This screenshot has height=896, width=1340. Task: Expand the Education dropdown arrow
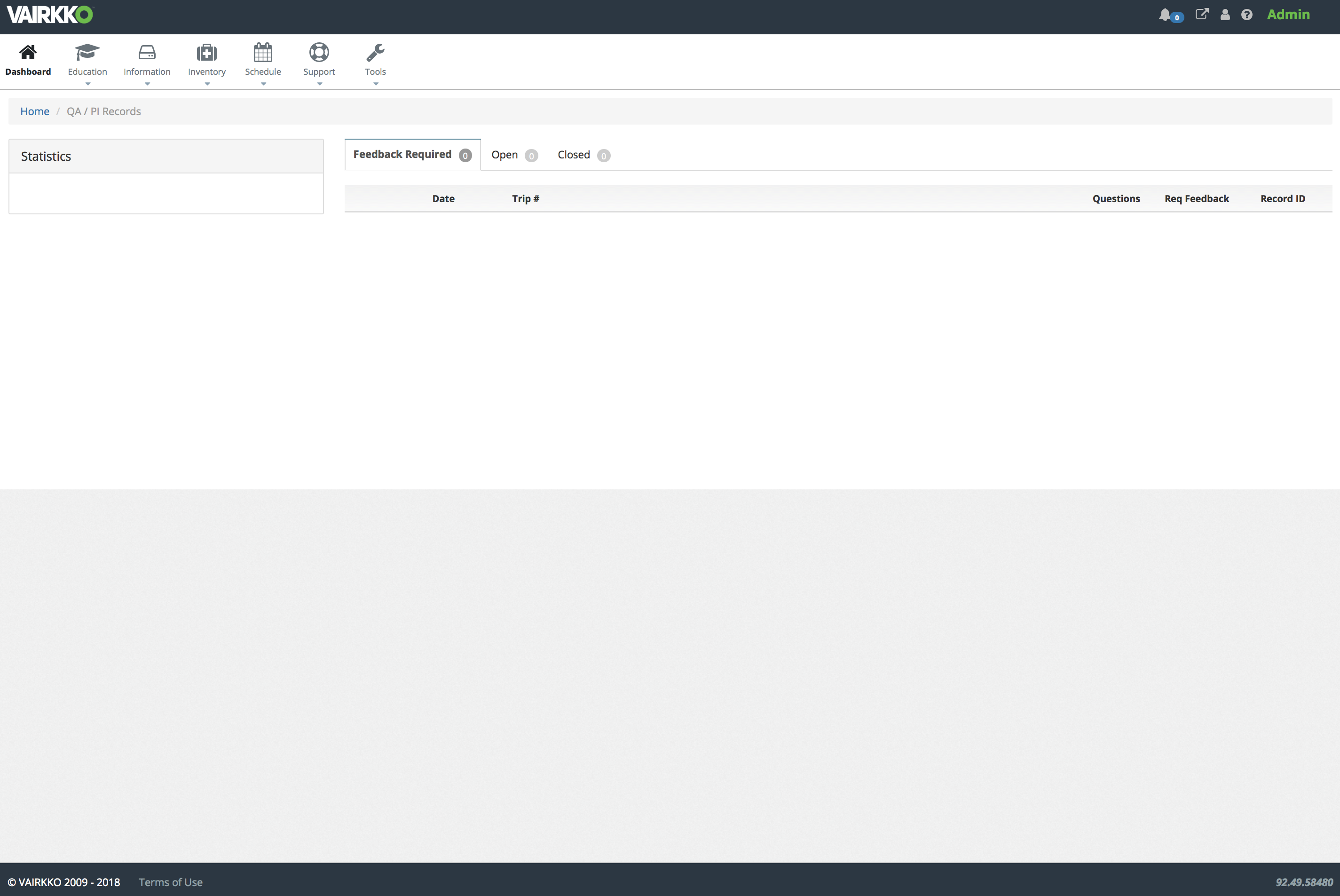tap(87, 83)
